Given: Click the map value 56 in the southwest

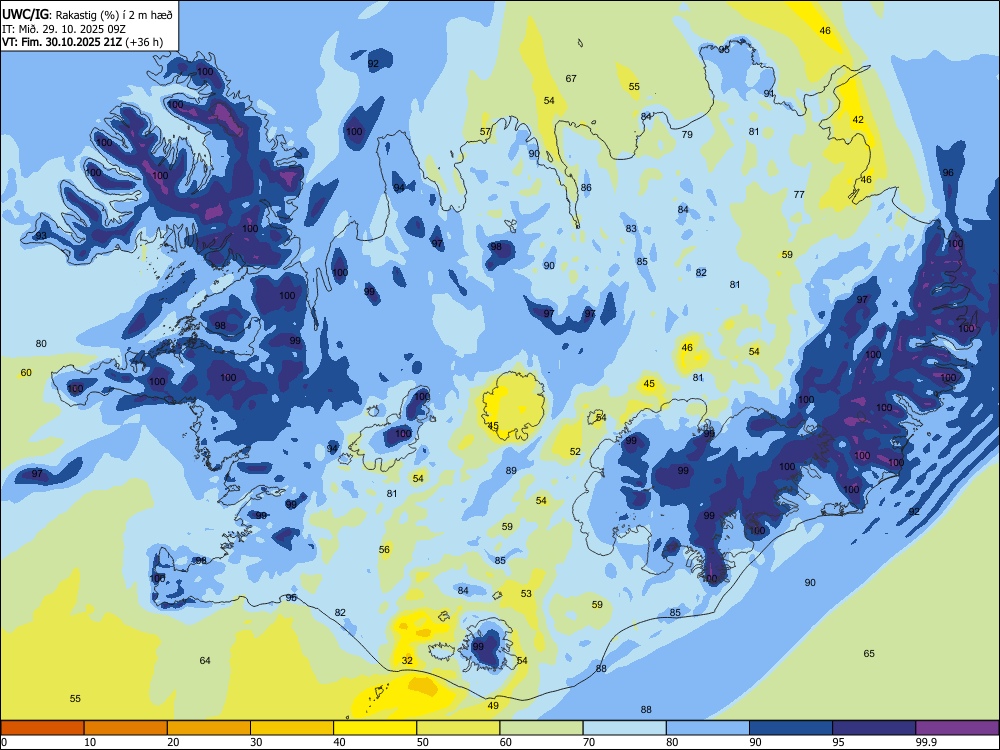Looking at the screenshot, I should 384,550.
